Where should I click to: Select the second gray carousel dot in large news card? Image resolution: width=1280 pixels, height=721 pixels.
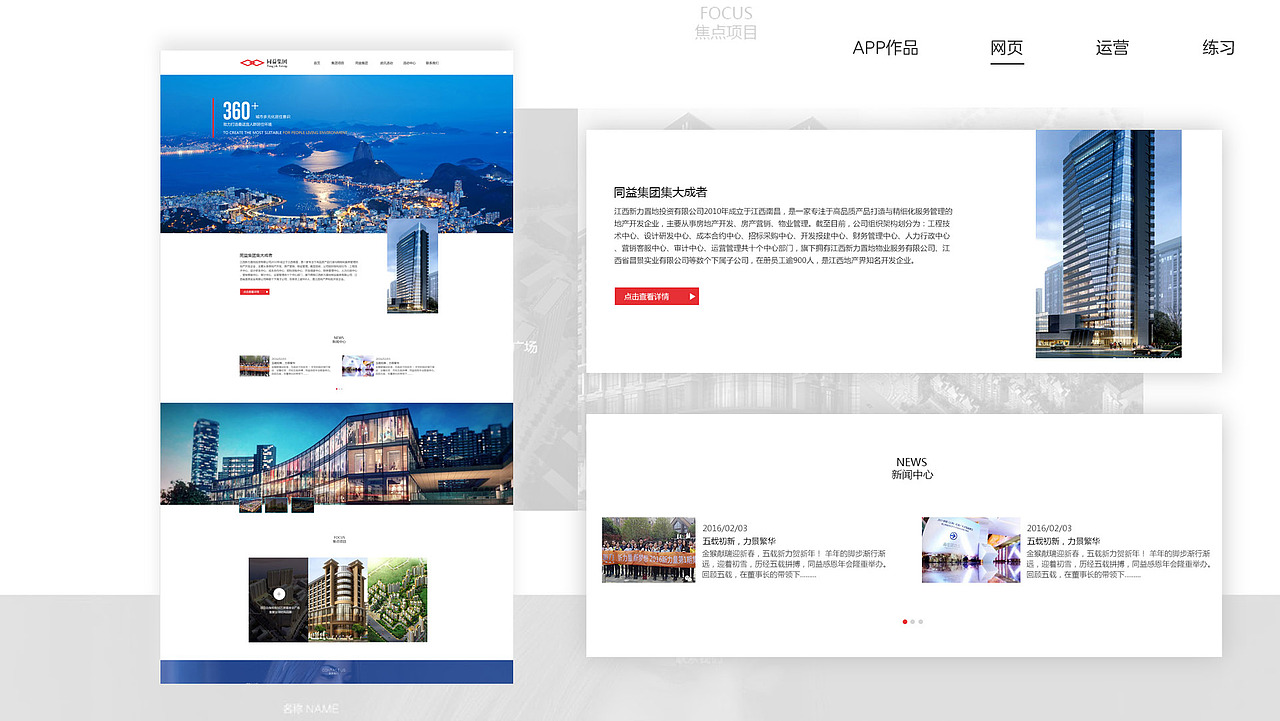click(x=913, y=622)
